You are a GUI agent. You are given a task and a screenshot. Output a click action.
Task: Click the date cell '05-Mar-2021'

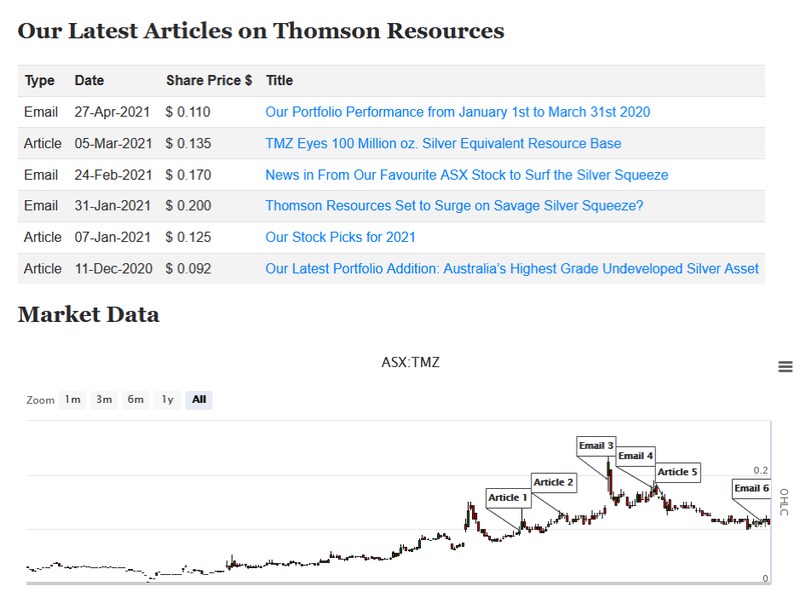point(113,143)
